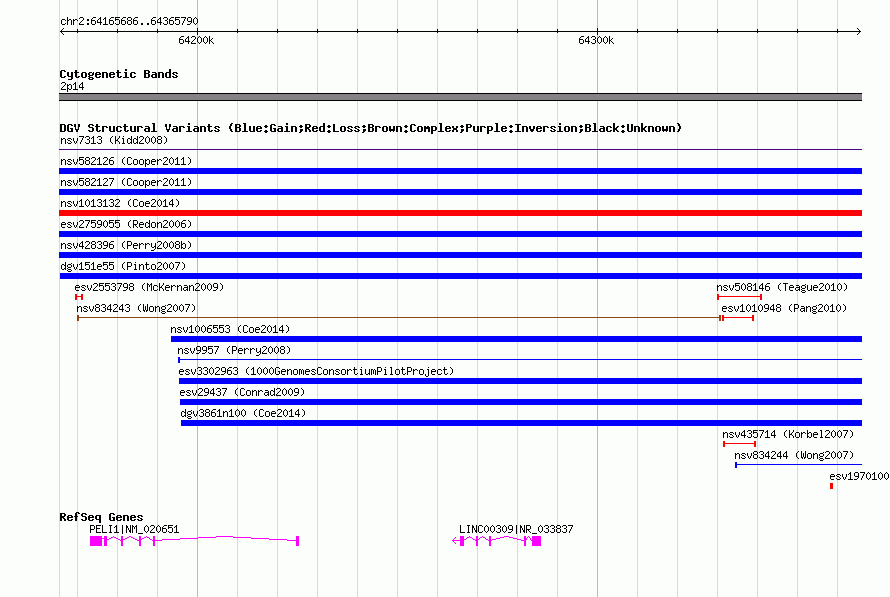Click the blue bar under nsv582127
The image size is (890, 597).
460,192
